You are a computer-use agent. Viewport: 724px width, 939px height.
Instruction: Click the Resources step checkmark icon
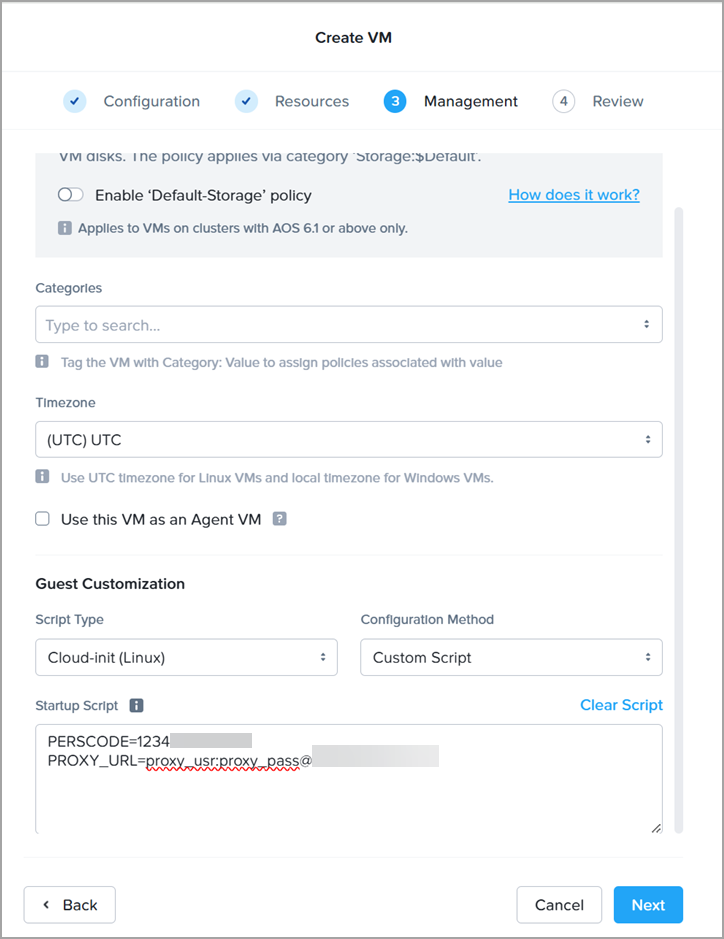click(246, 101)
